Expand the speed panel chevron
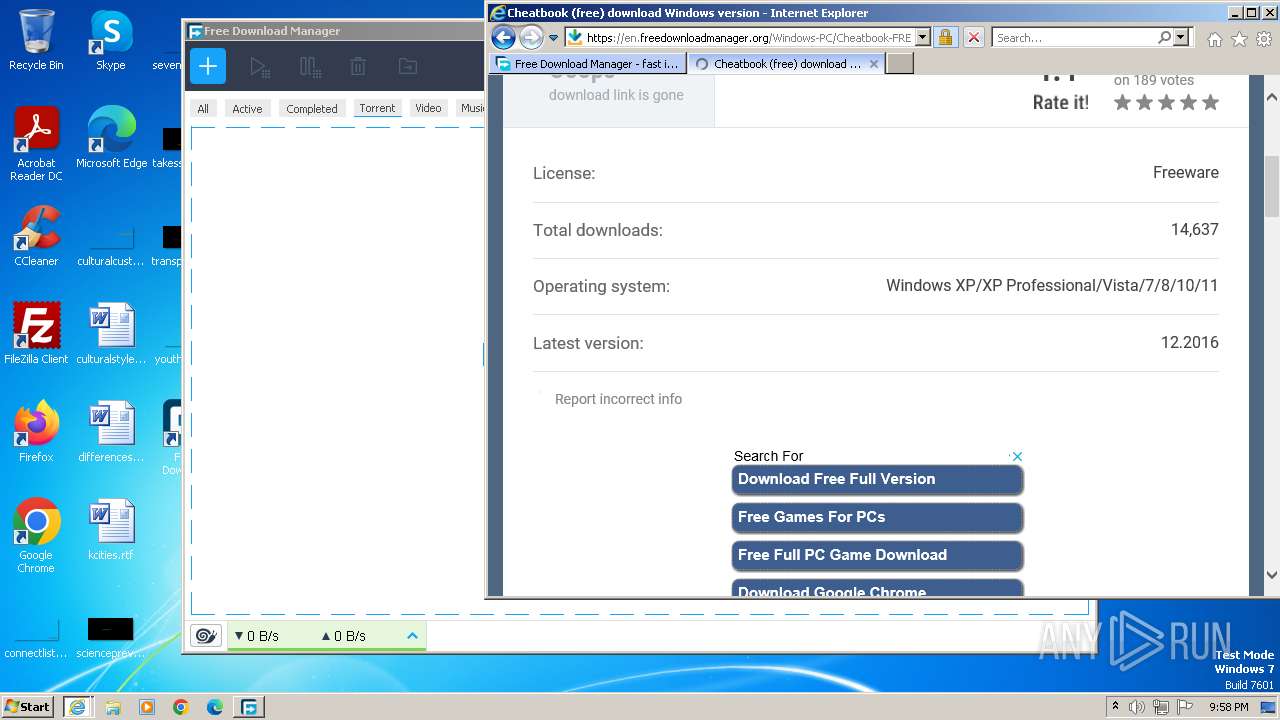 click(x=412, y=635)
